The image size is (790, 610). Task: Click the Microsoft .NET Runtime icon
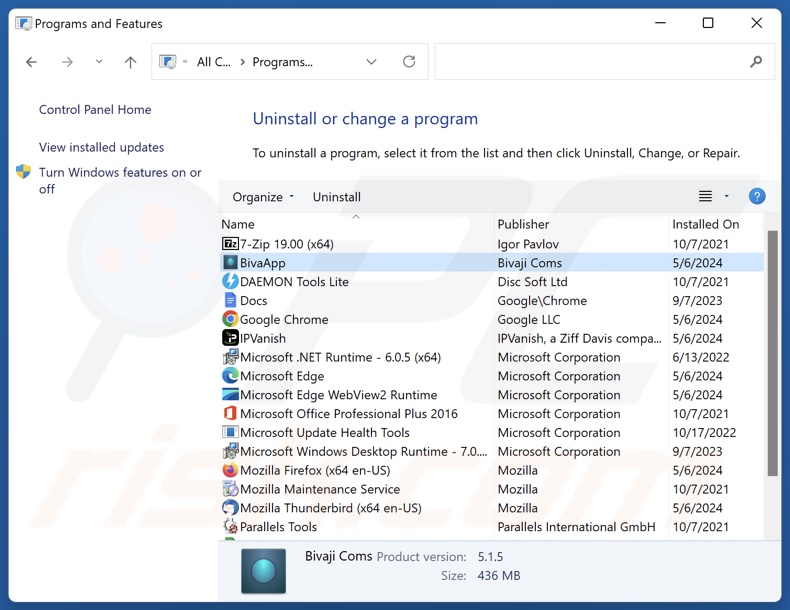coord(230,357)
